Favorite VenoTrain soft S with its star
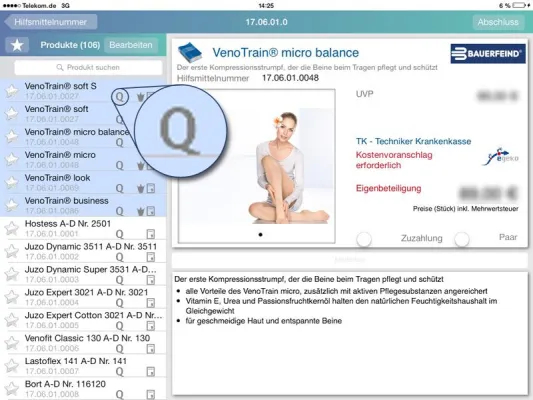 click(x=12, y=91)
